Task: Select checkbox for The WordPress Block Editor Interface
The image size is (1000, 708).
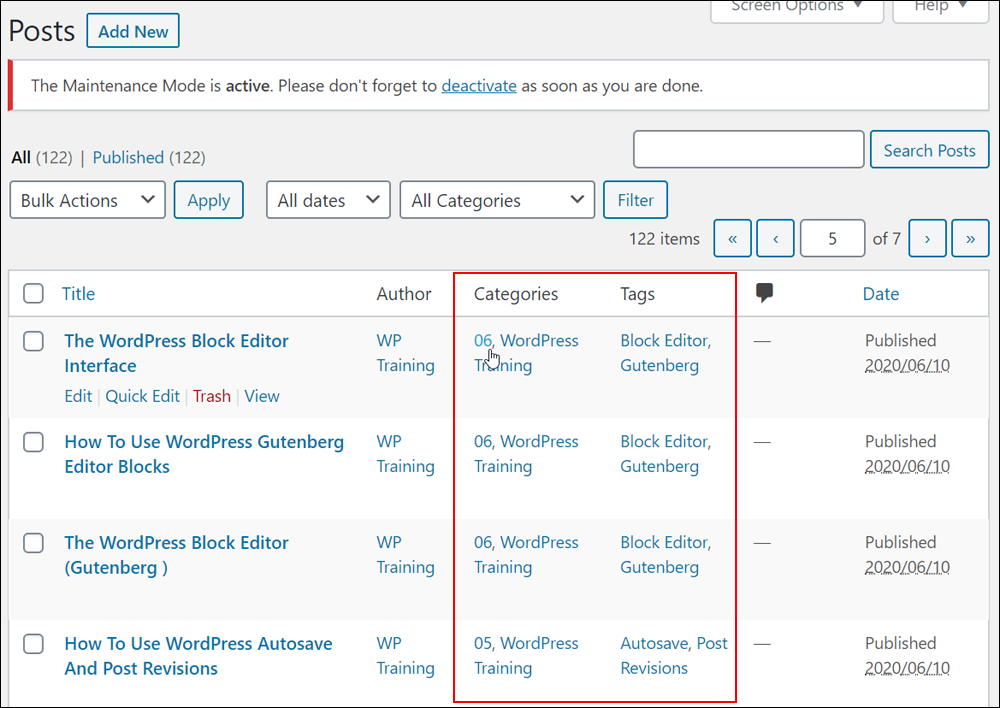Action: click(x=33, y=341)
